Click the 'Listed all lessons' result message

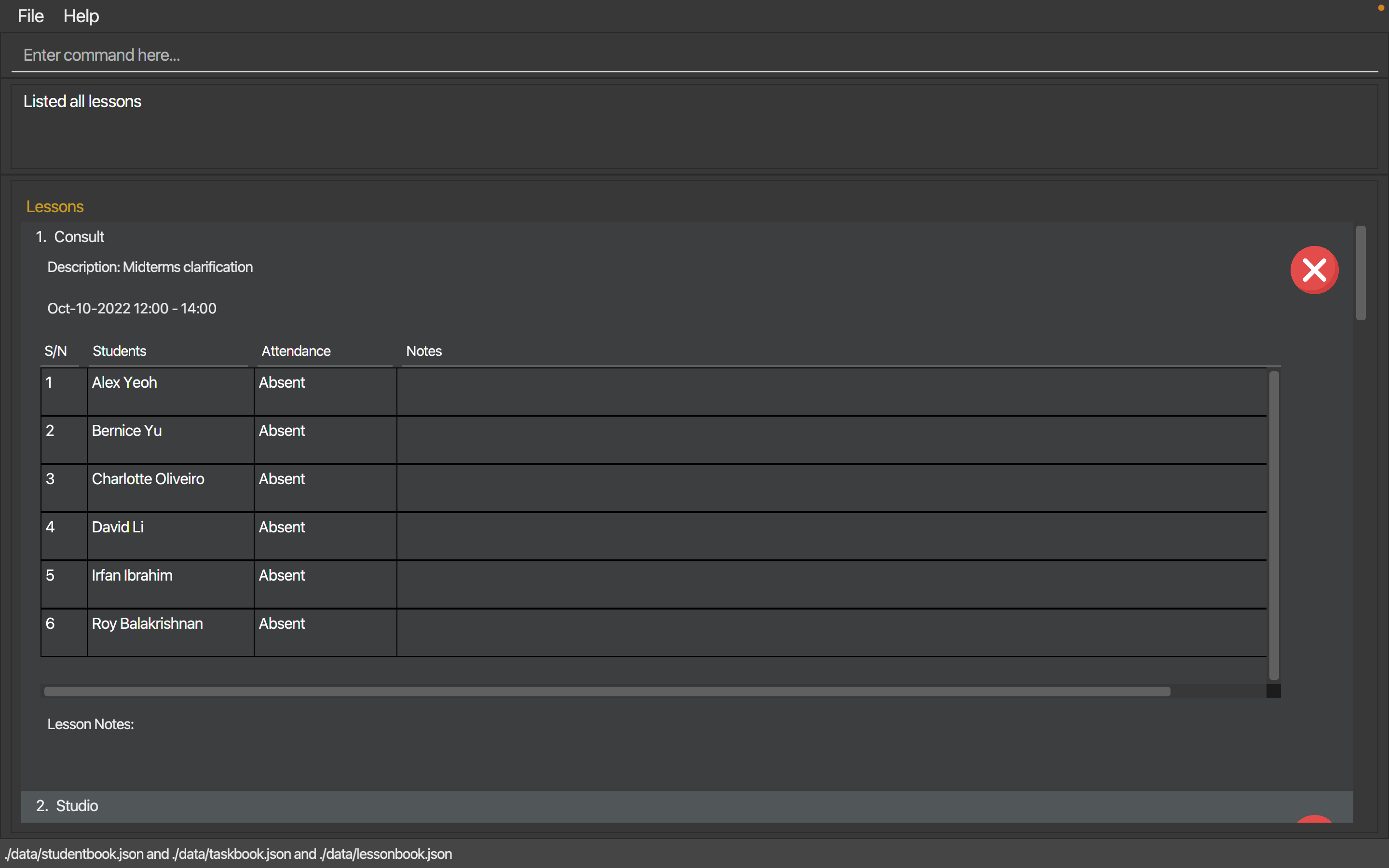pyautogui.click(x=82, y=102)
